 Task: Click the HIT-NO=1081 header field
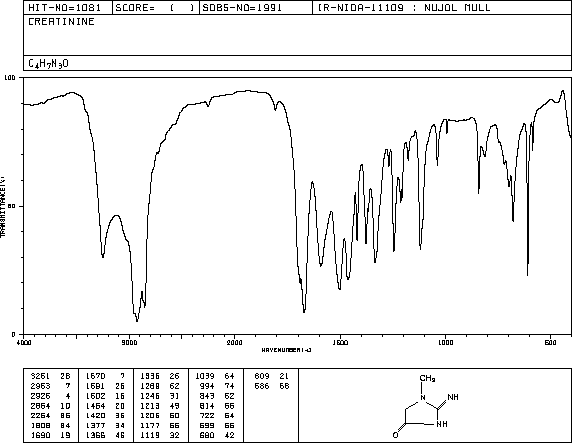coord(68,8)
